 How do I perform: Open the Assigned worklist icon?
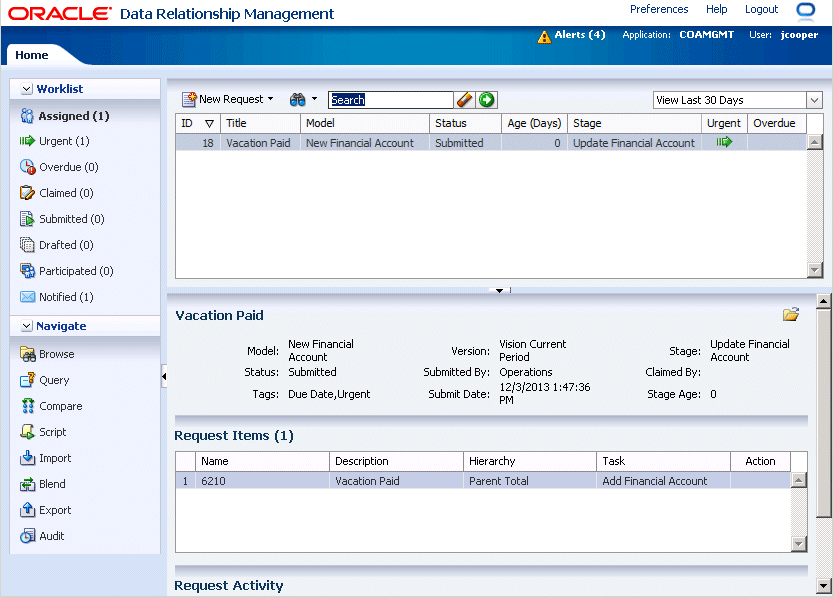(27, 115)
